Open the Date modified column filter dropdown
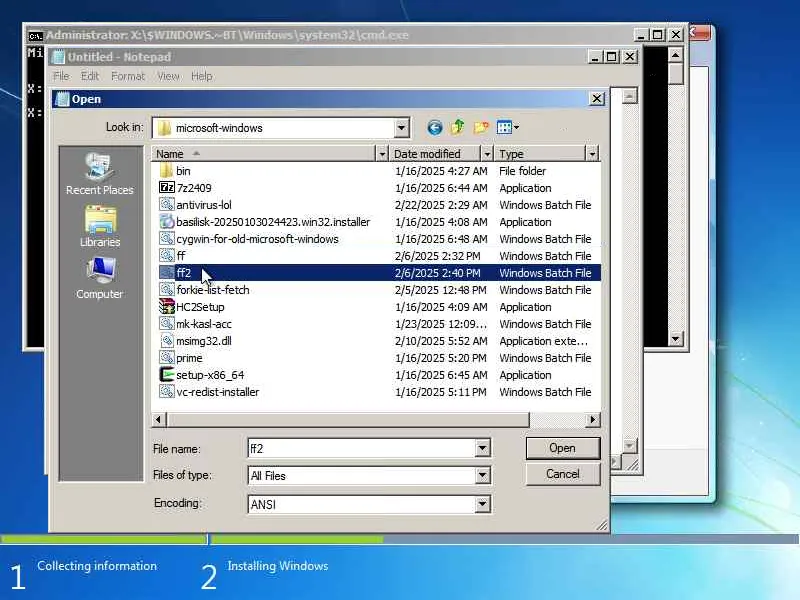This screenshot has width=800, height=600. [487, 153]
